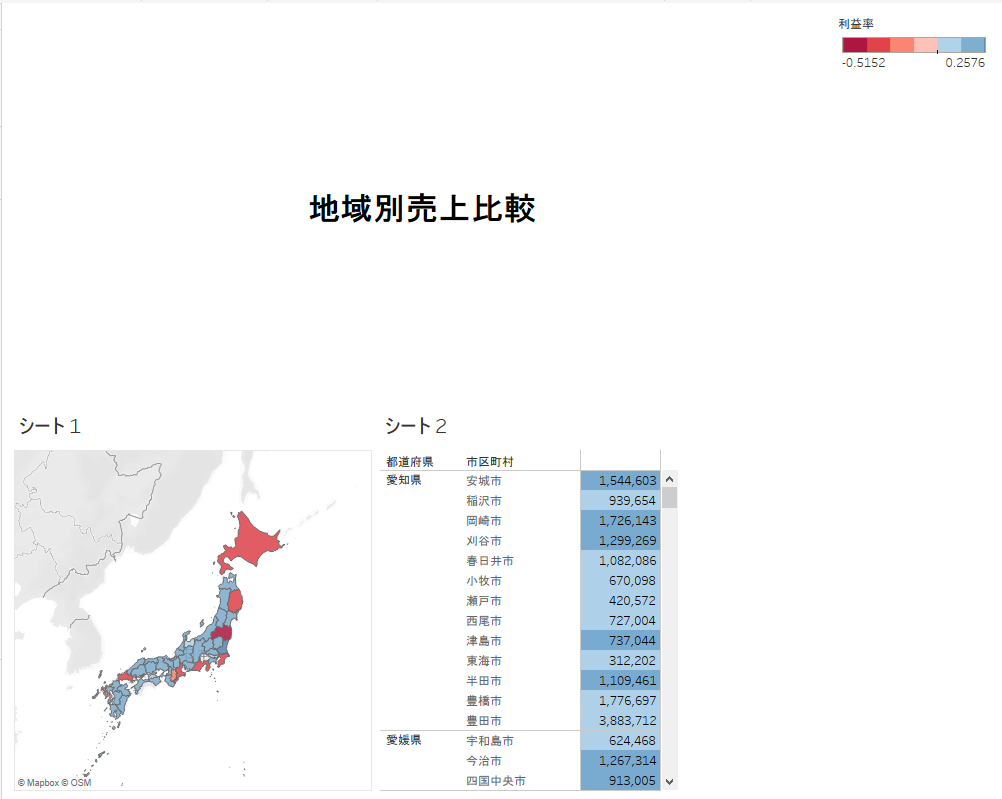Viewport: 1002px width, 799px height.
Task: Click the dashboard title 地域別売上比較
Action: tap(422, 209)
